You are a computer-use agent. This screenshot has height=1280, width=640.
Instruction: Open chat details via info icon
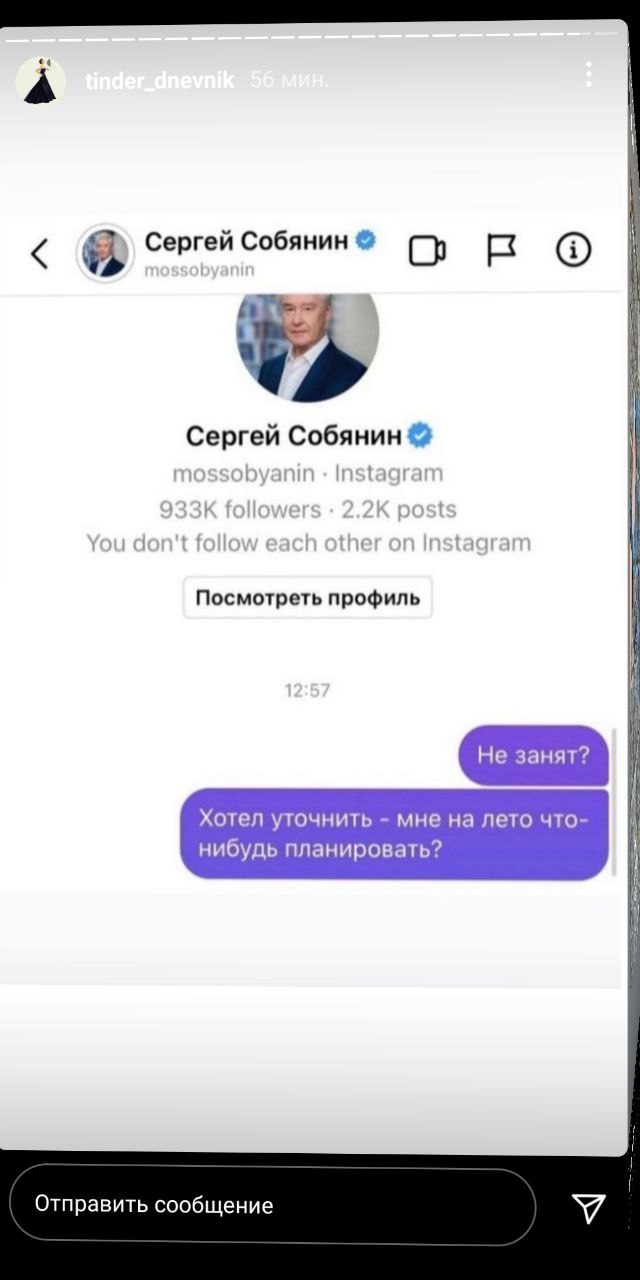point(574,250)
